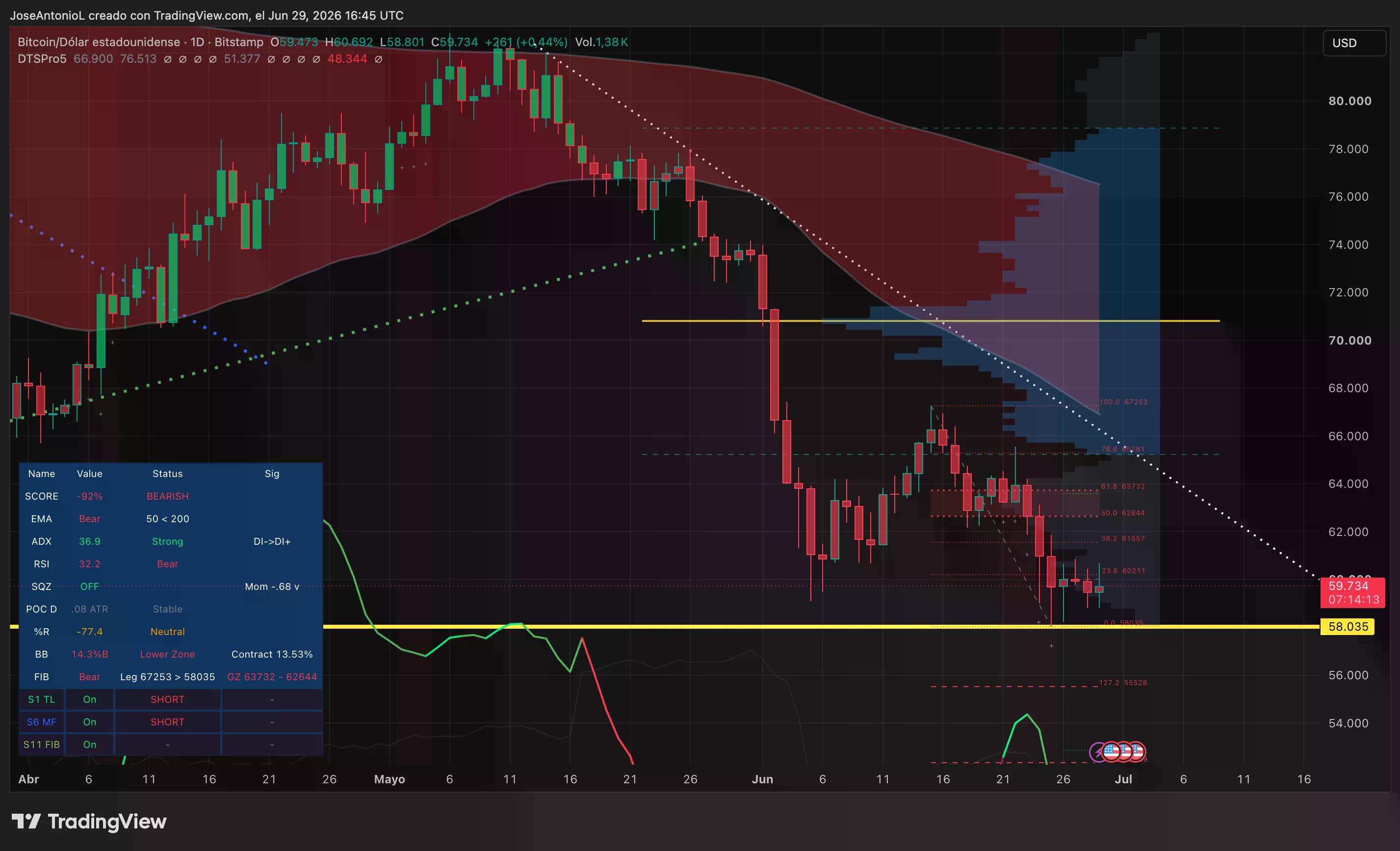
Task: Click the FIB 'Leg 67253 > 58035' cell
Action: coord(168,677)
